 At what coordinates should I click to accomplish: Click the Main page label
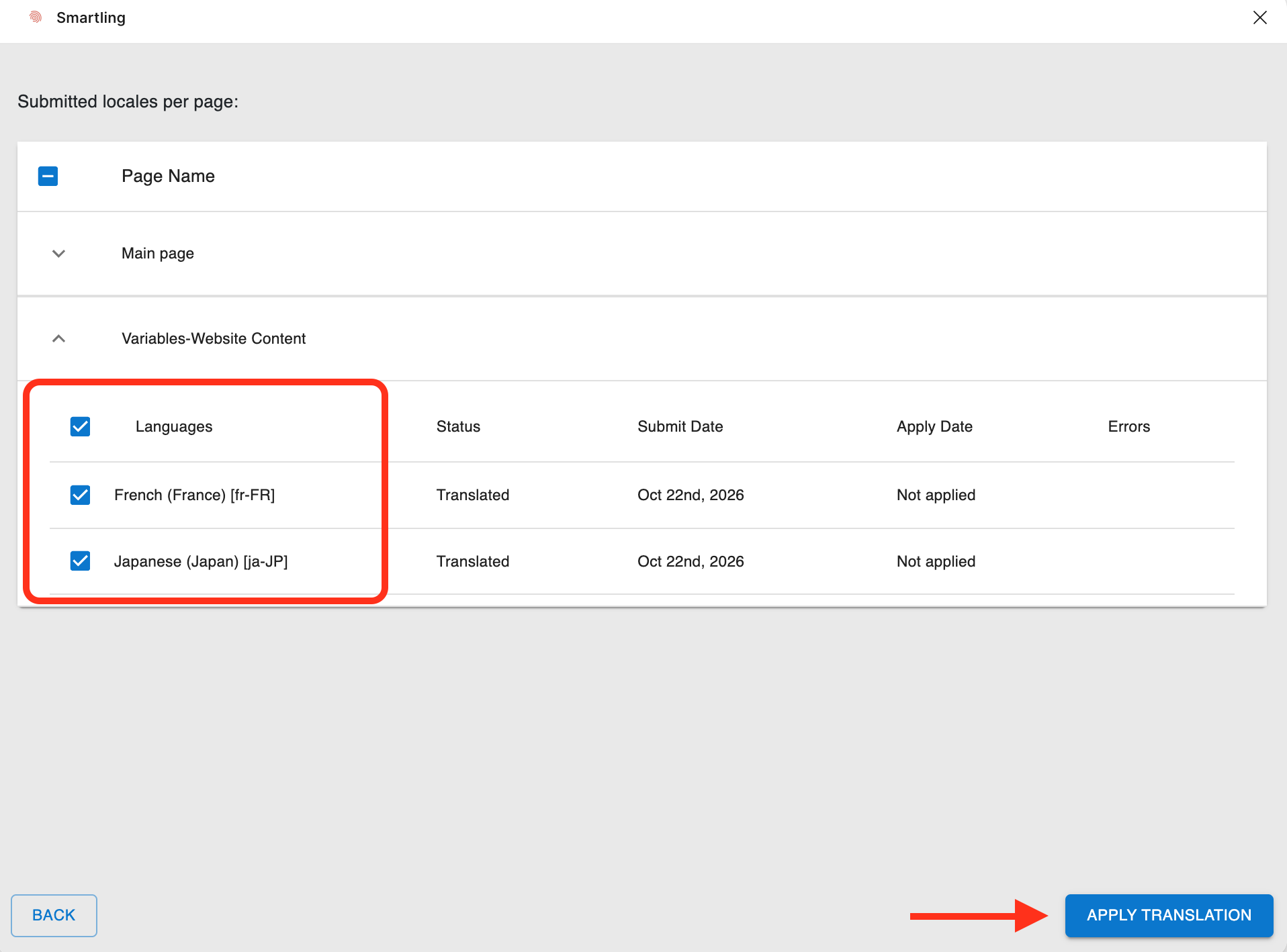tap(158, 253)
